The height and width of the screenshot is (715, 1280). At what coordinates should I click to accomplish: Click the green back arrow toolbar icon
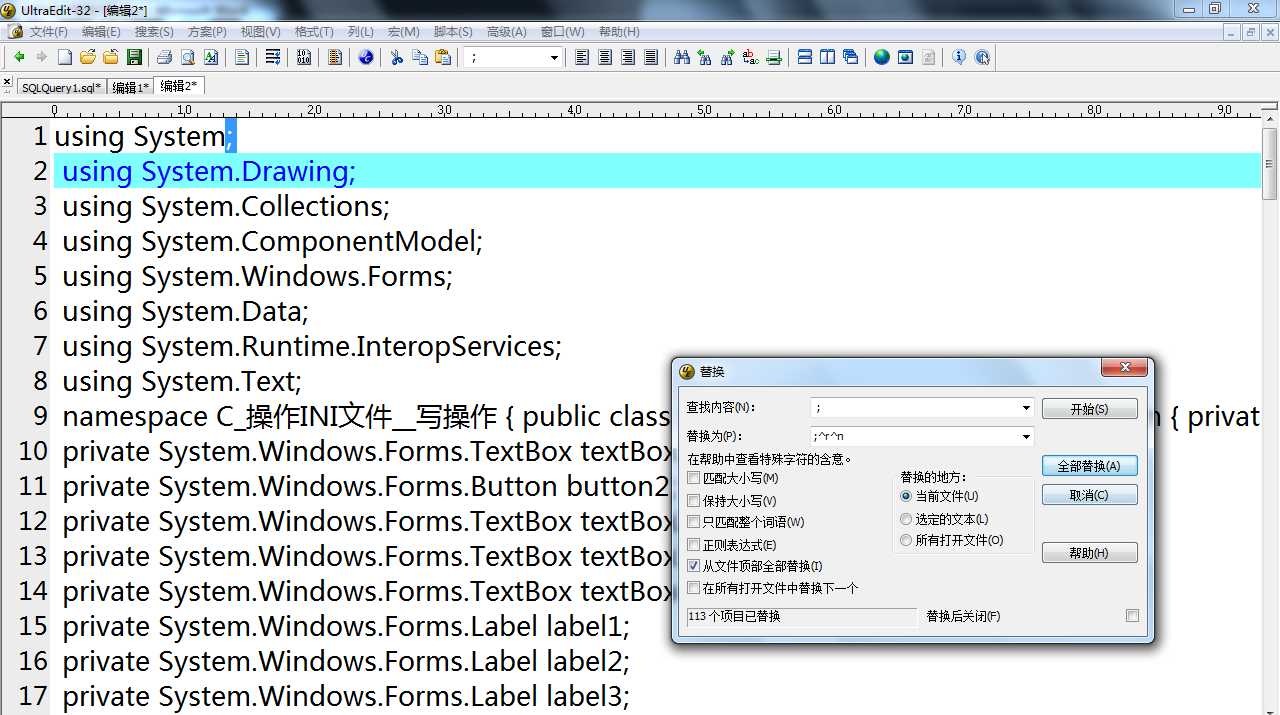(19, 57)
